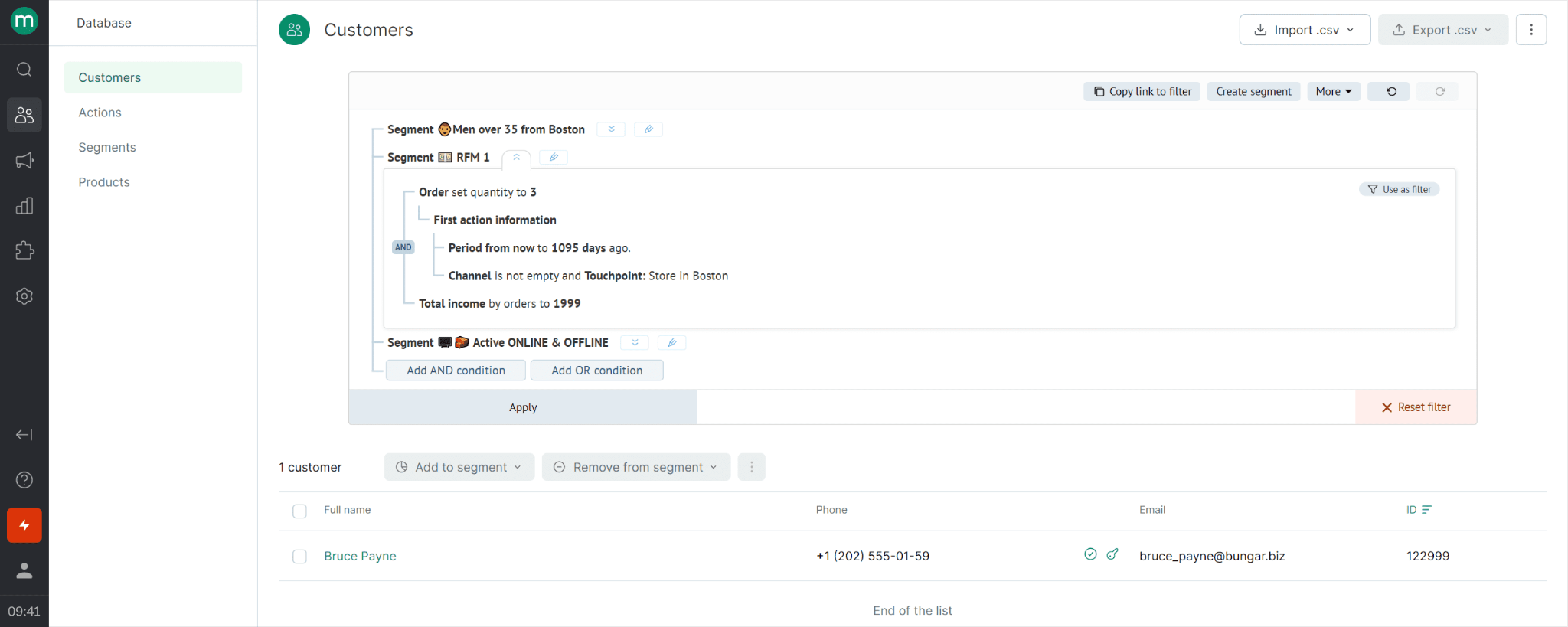Image resolution: width=1568 pixels, height=627 pixels.
Task: Expand the Men over 35 from Boston segment
Action: [x=611, y=129]
